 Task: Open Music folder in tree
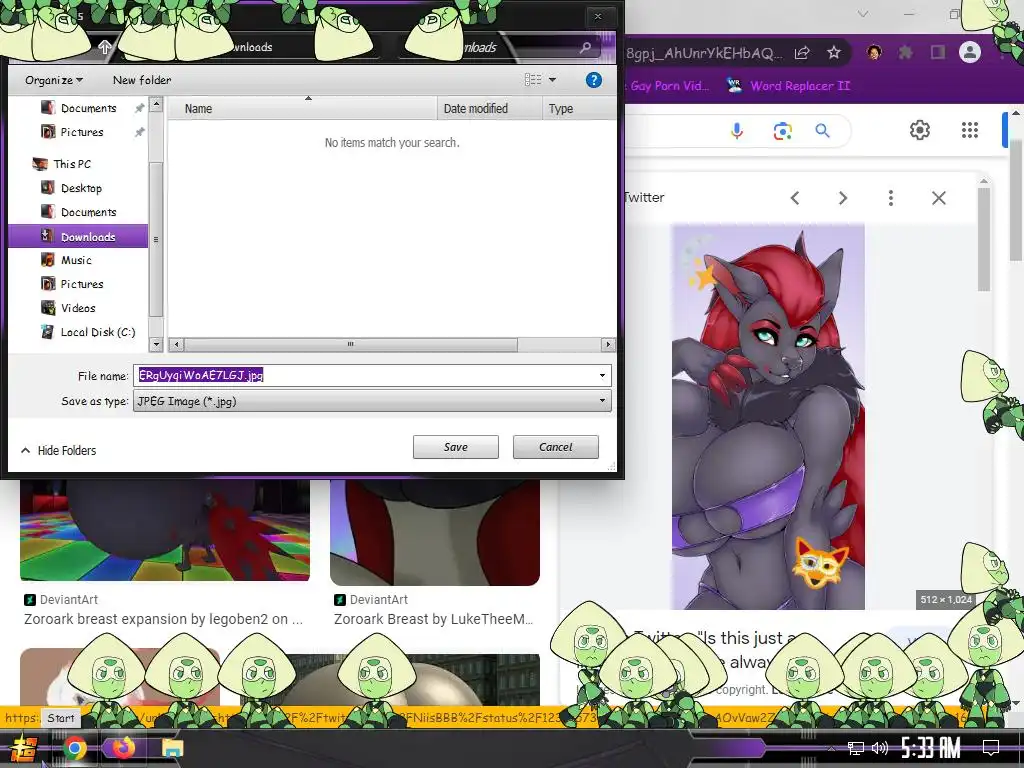(76, 260)
